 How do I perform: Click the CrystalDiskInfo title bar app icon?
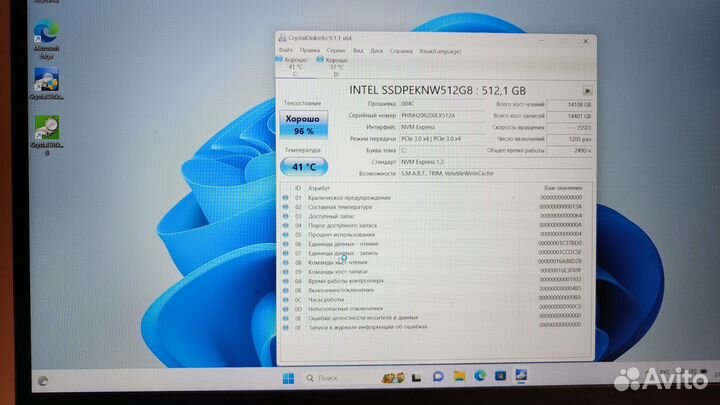point(282,38)
